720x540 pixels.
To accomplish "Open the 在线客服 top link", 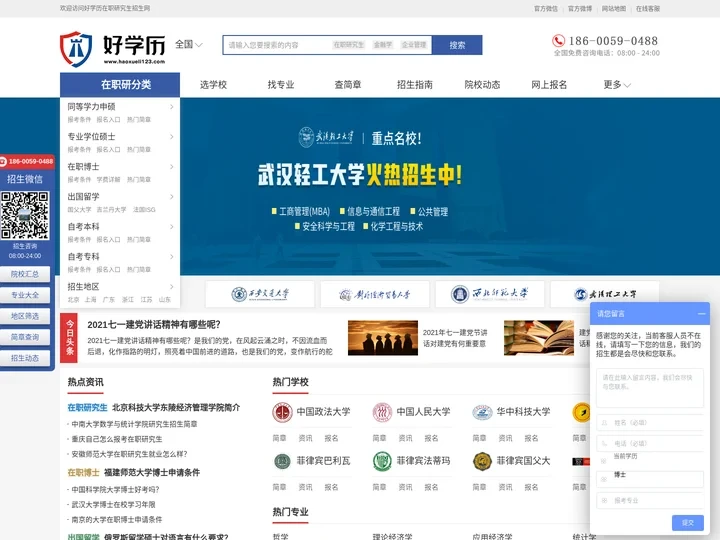I will pos(648,8).
